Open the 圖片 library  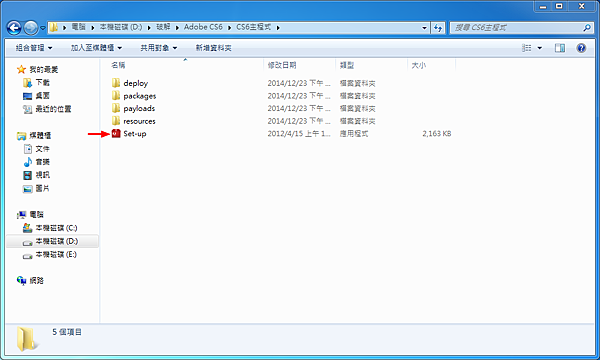(42, 188)
